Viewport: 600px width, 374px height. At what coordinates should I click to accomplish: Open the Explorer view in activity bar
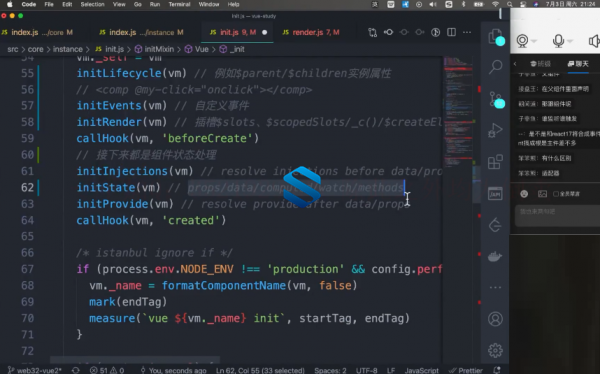[x=496, y=38]
